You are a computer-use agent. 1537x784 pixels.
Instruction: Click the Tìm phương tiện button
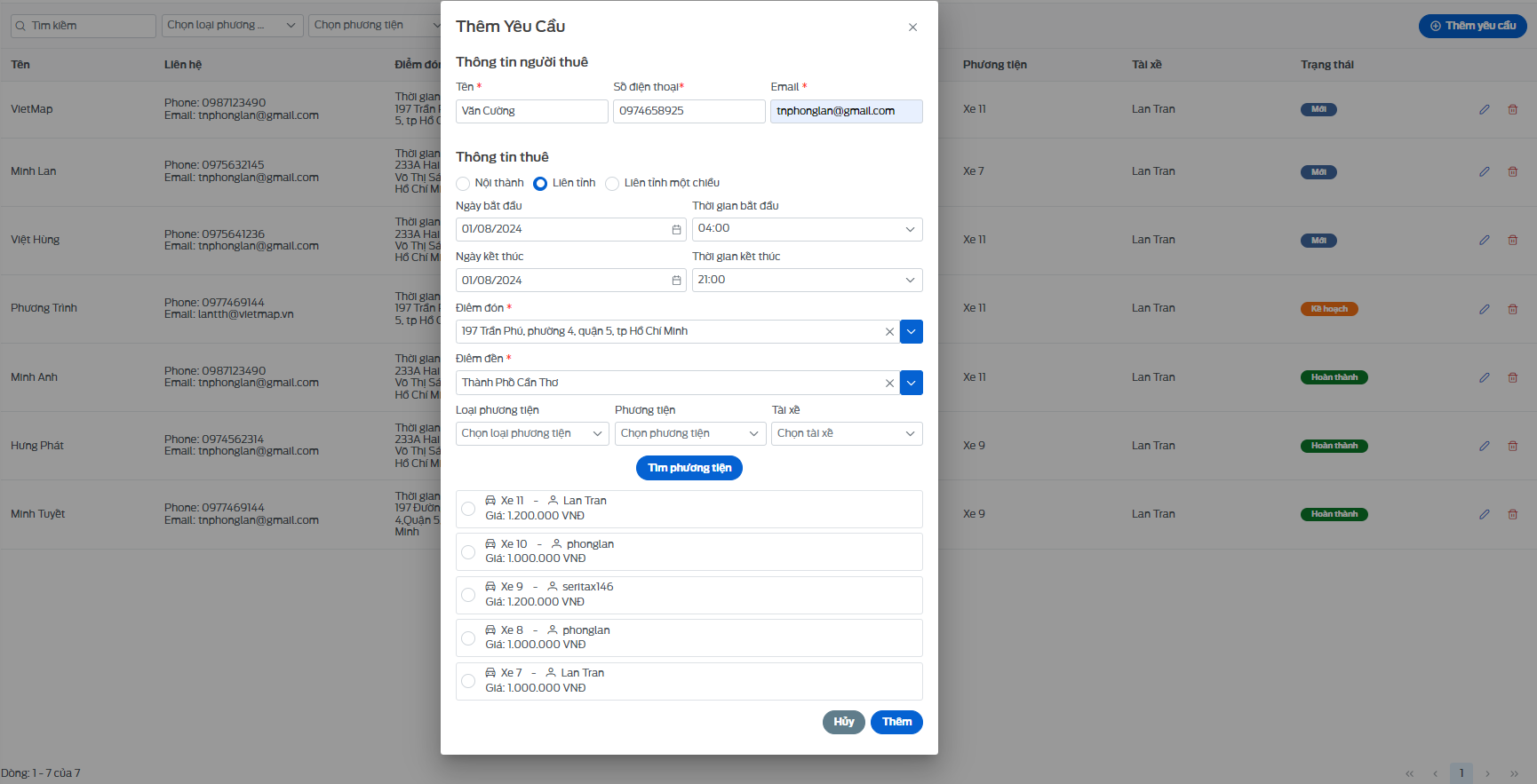[x=689, y=468]
